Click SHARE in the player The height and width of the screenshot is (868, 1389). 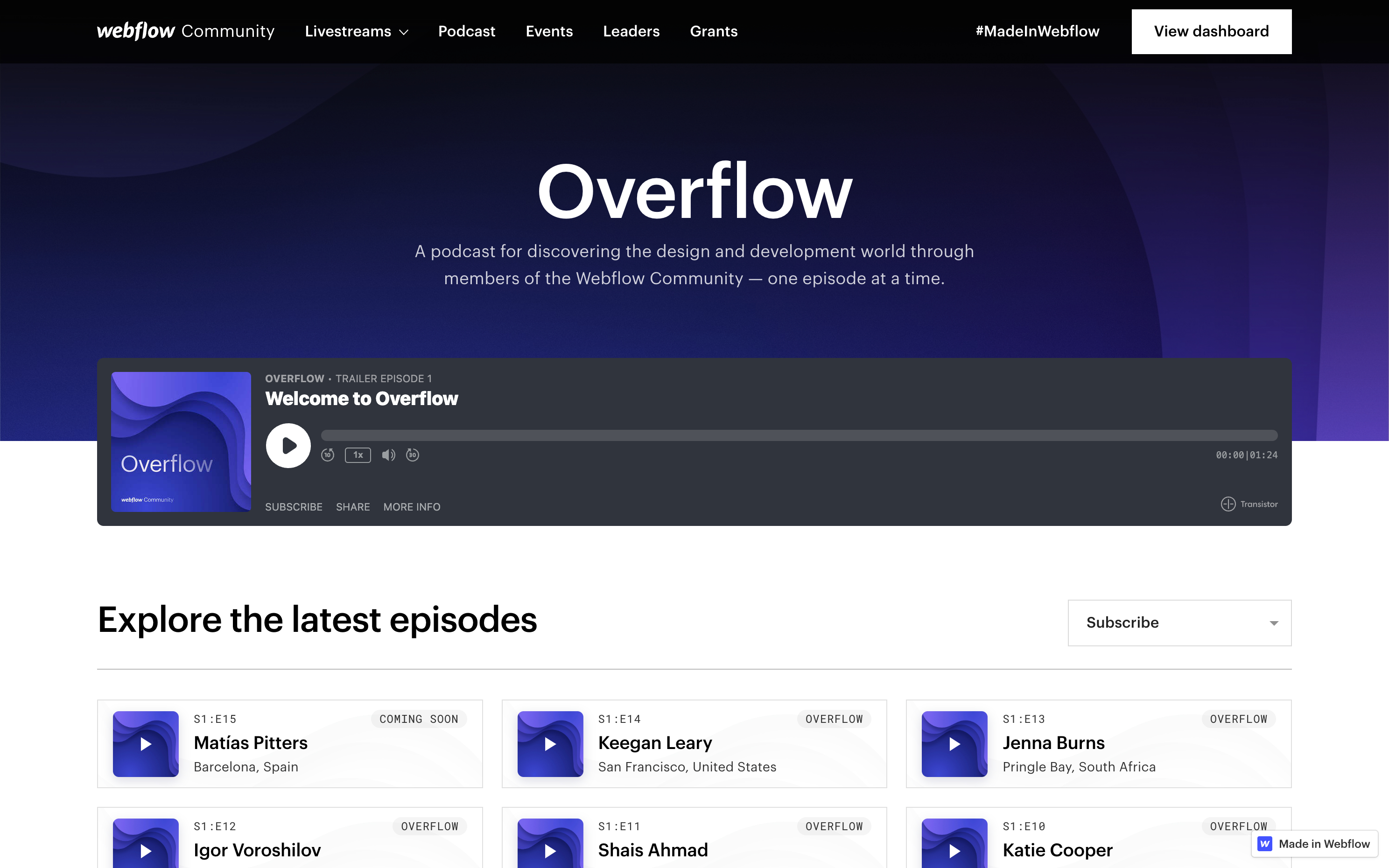[353, 507]
